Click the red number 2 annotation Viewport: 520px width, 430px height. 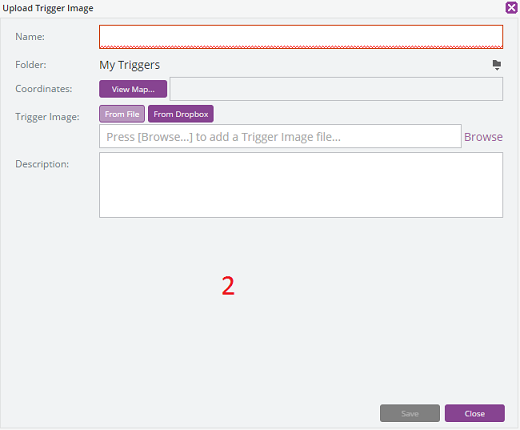pyautogui.click(x=228, y=286)
